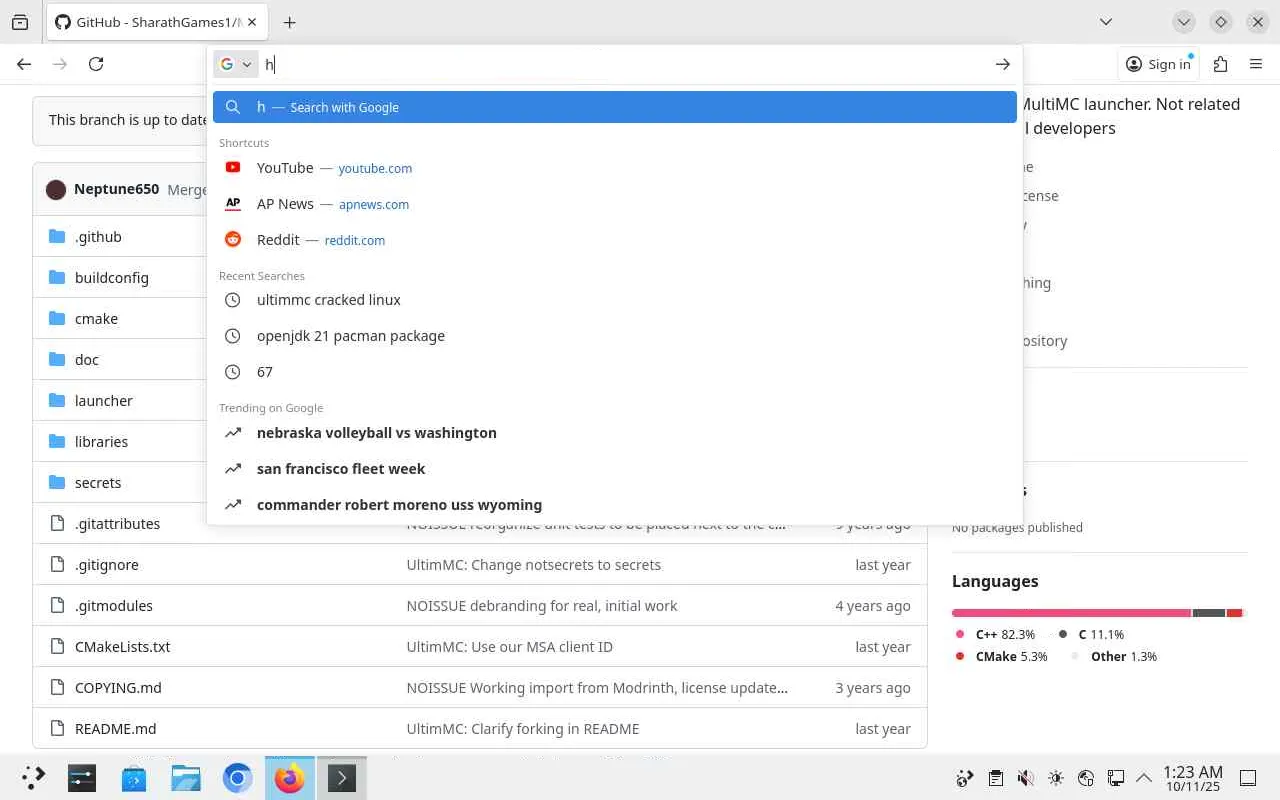Image resolution: width=1280 pixels, height=800 pixels.
Task: Open the Konsole terminal from taskbar
Action: 341,778
